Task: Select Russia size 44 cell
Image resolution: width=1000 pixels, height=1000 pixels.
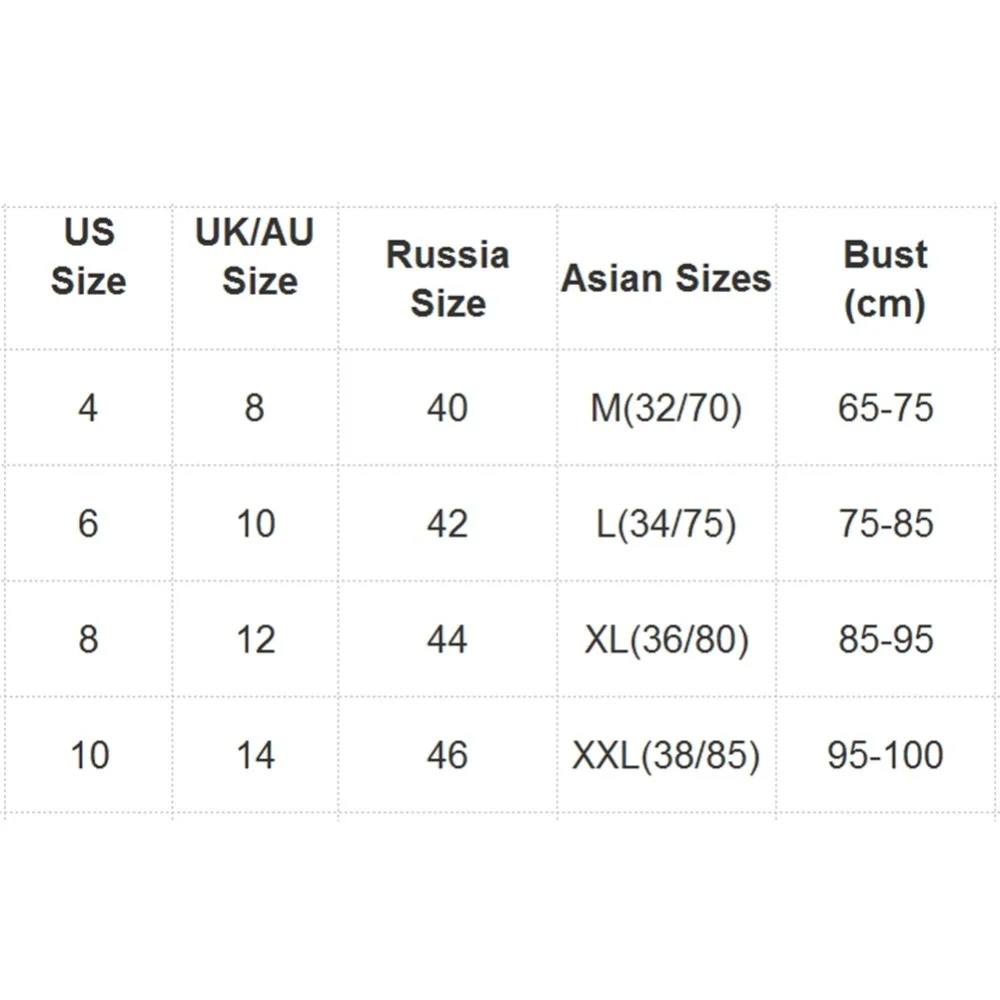Action: 448,639
